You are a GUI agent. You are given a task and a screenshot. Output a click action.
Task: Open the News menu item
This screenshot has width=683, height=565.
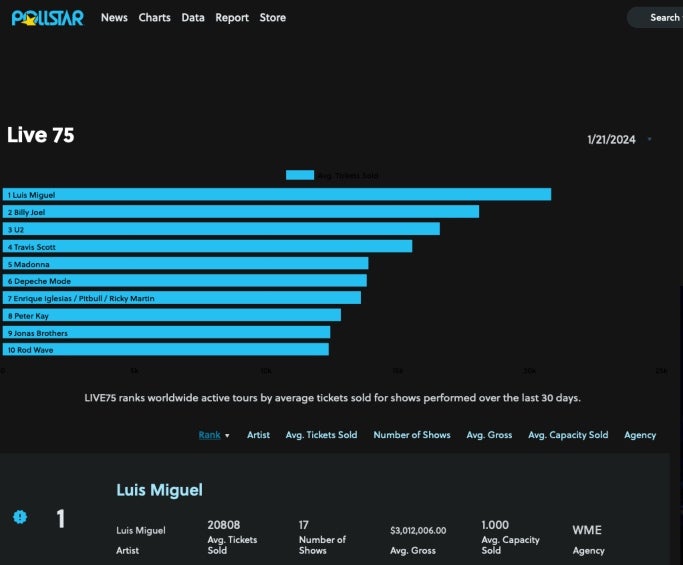[x=114, y=17]
